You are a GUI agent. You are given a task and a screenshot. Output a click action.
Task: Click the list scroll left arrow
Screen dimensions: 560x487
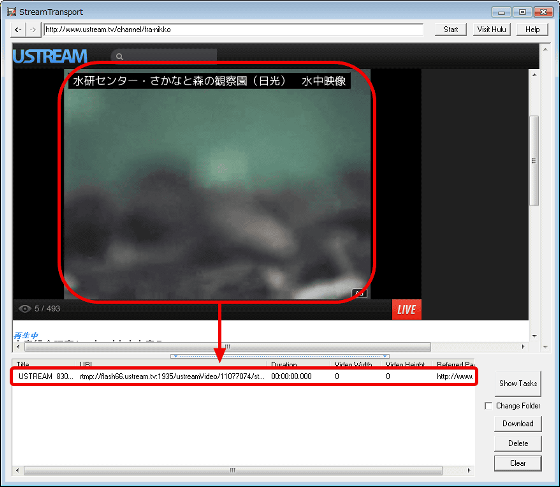pos(18,470)
